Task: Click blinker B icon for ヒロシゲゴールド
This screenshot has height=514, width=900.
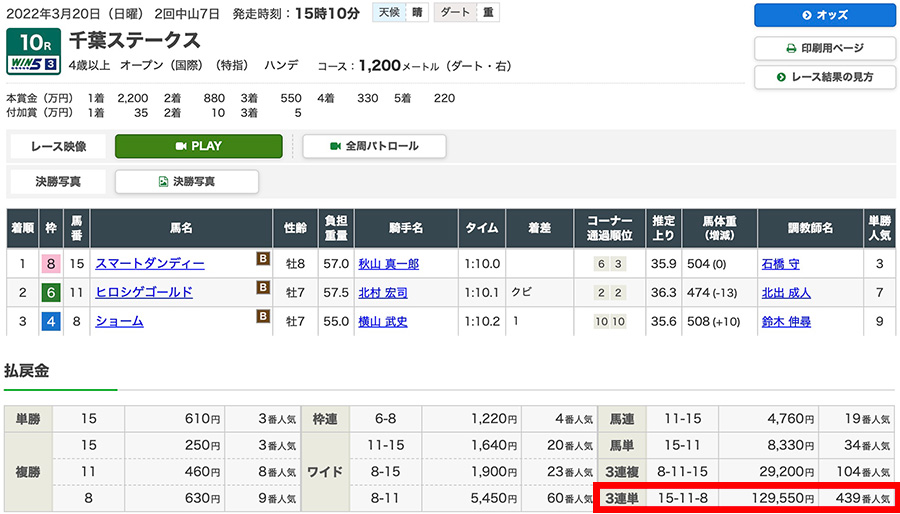Action: point(264,289)
